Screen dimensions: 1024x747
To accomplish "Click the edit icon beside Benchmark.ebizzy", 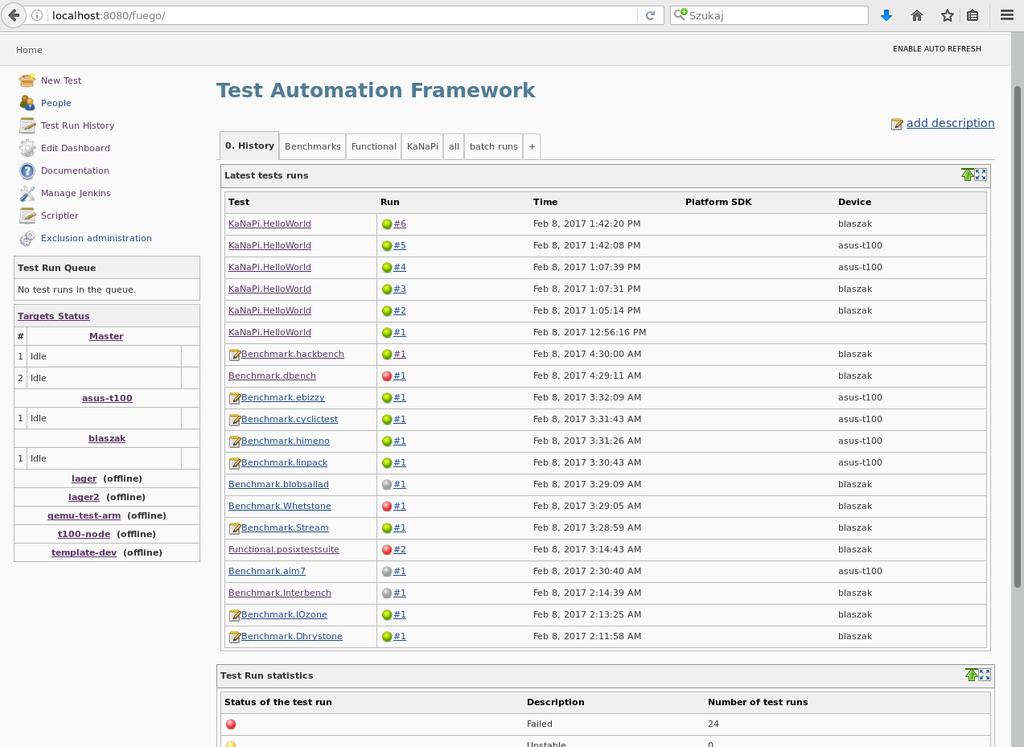I will coord(234,398).
